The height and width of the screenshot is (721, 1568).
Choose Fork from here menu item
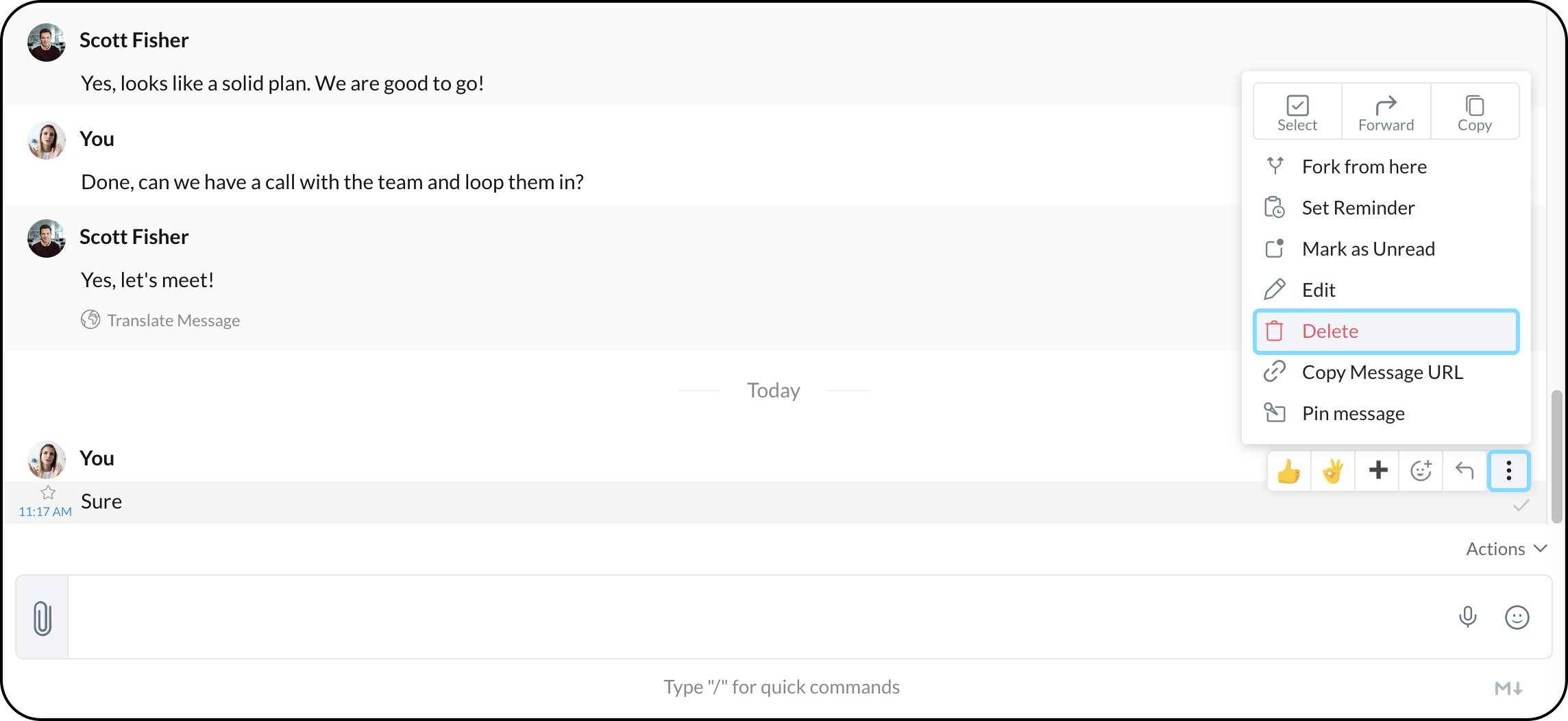(x=1386, y=167)
